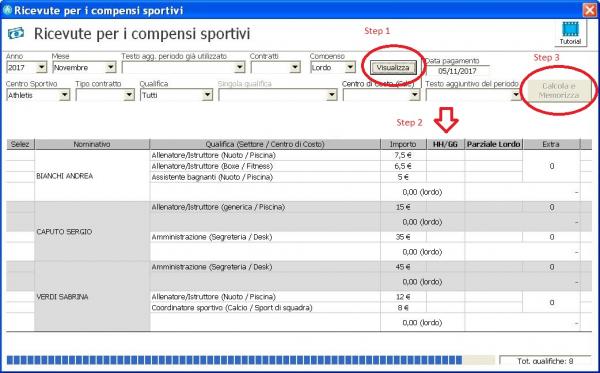The width and height of the screenshot is (600, 373).
Task: Click the Importo column header
Action: coord(403,144)
